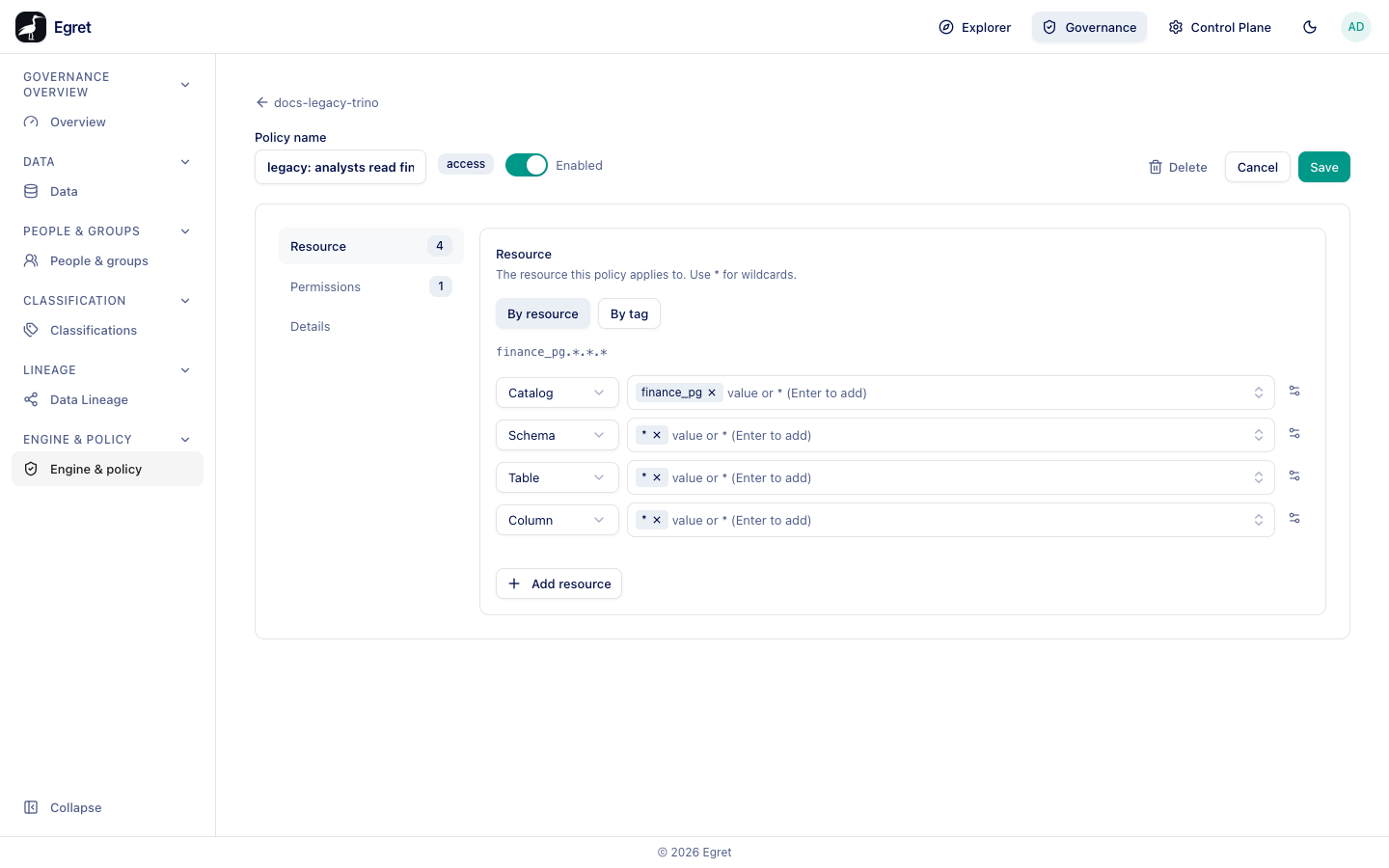Focus the Catalog value input

[x=951, y=393]
